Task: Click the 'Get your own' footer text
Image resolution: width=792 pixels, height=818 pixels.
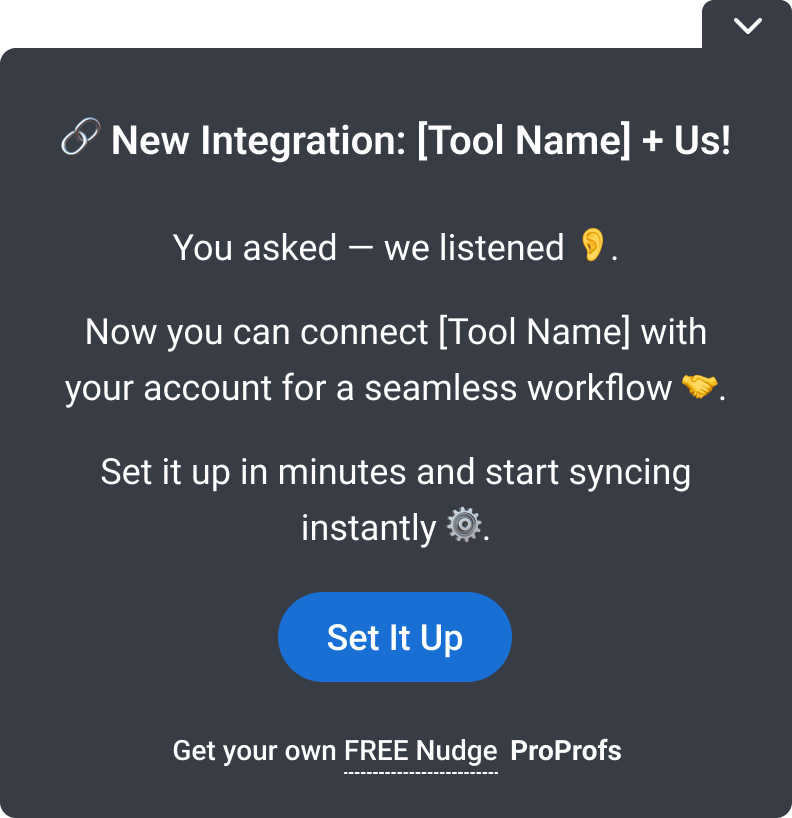Action: click(x=254, y=751)
